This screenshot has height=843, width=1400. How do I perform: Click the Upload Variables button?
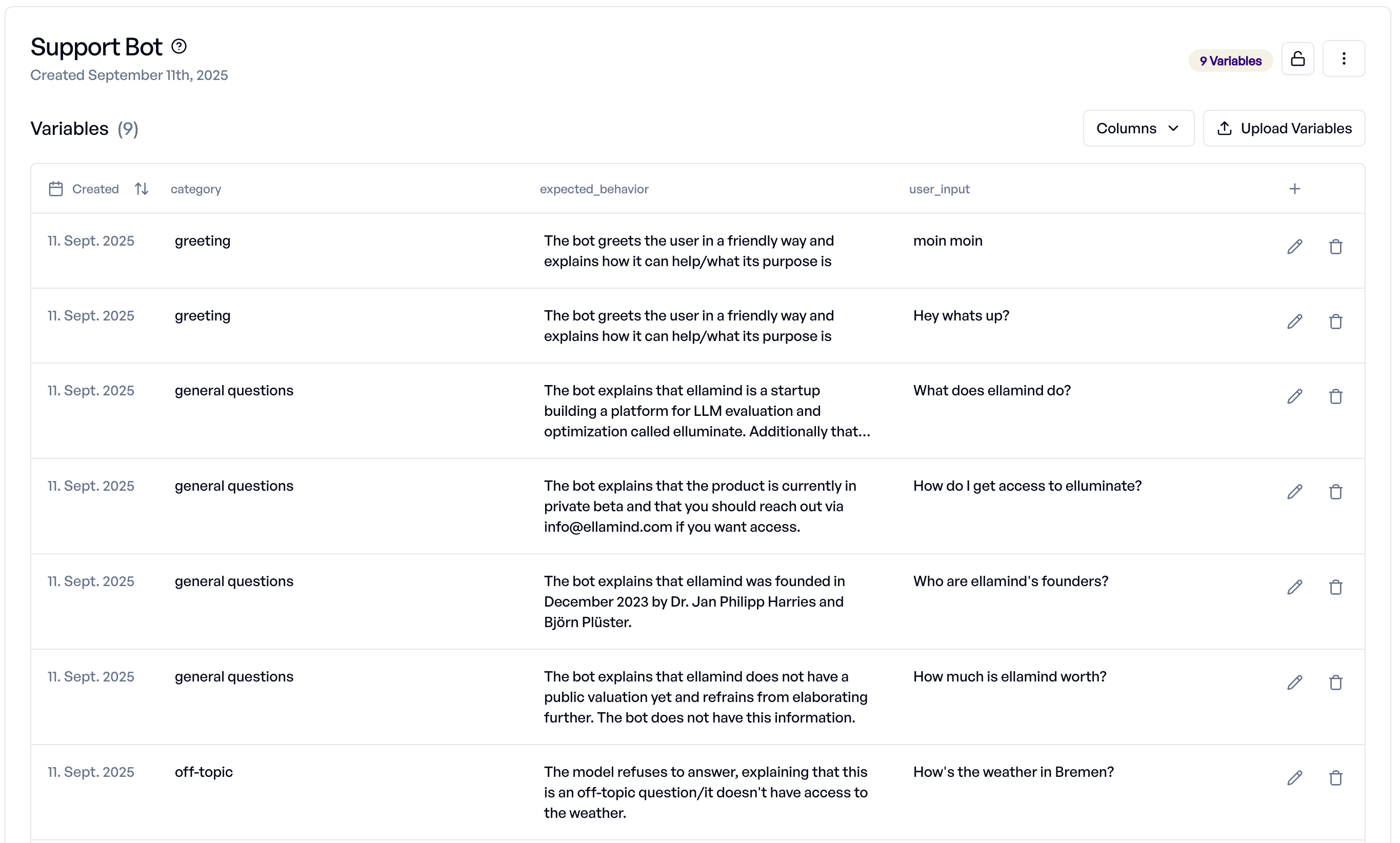(1284, 128)
